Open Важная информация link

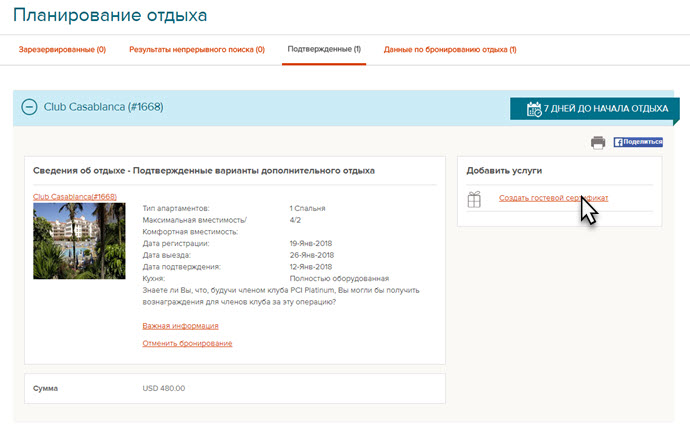tap(180, 326)
